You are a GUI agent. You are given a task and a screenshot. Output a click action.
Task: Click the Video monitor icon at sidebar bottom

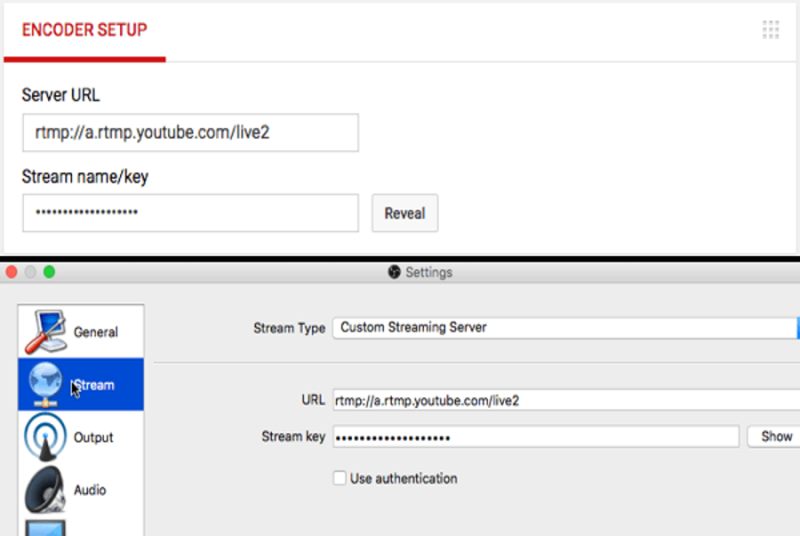pos(45,528)
